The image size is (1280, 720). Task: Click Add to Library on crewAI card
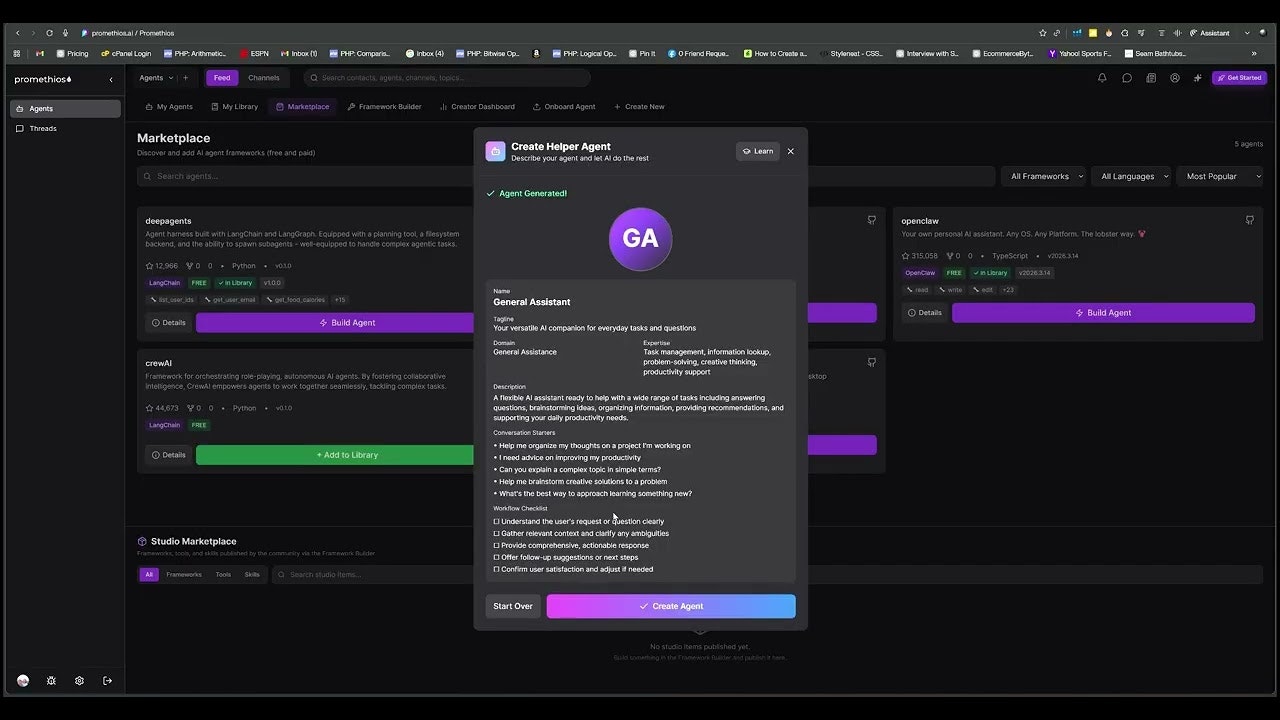click(336, 455)
